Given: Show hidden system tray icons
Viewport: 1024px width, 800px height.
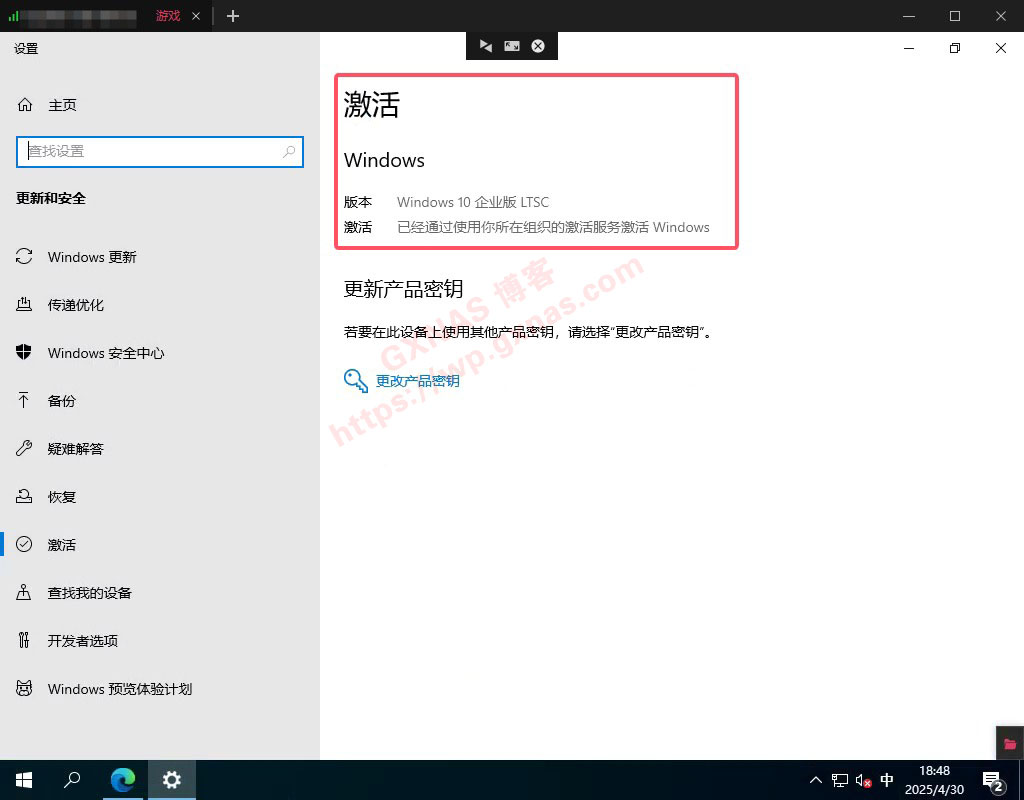Looking at the screenshot, I should point(816,780).
